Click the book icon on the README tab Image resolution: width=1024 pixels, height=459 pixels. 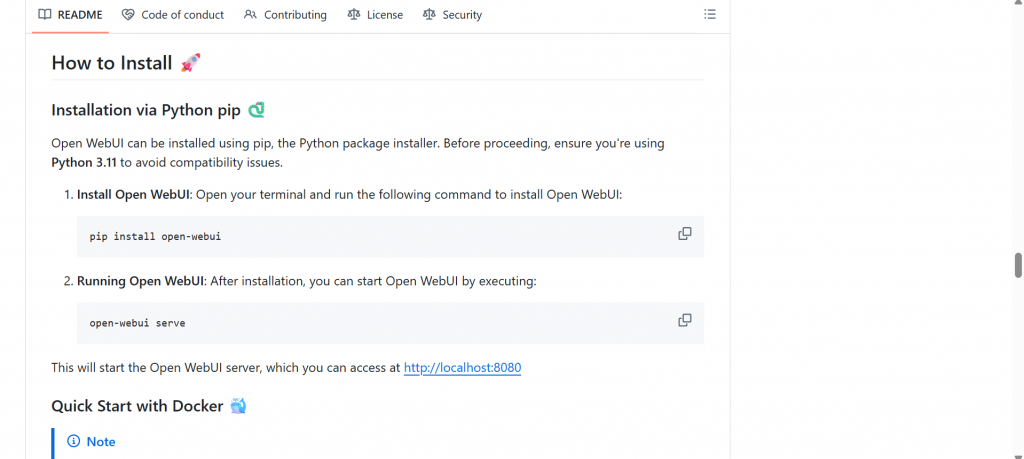pos(44,15)
